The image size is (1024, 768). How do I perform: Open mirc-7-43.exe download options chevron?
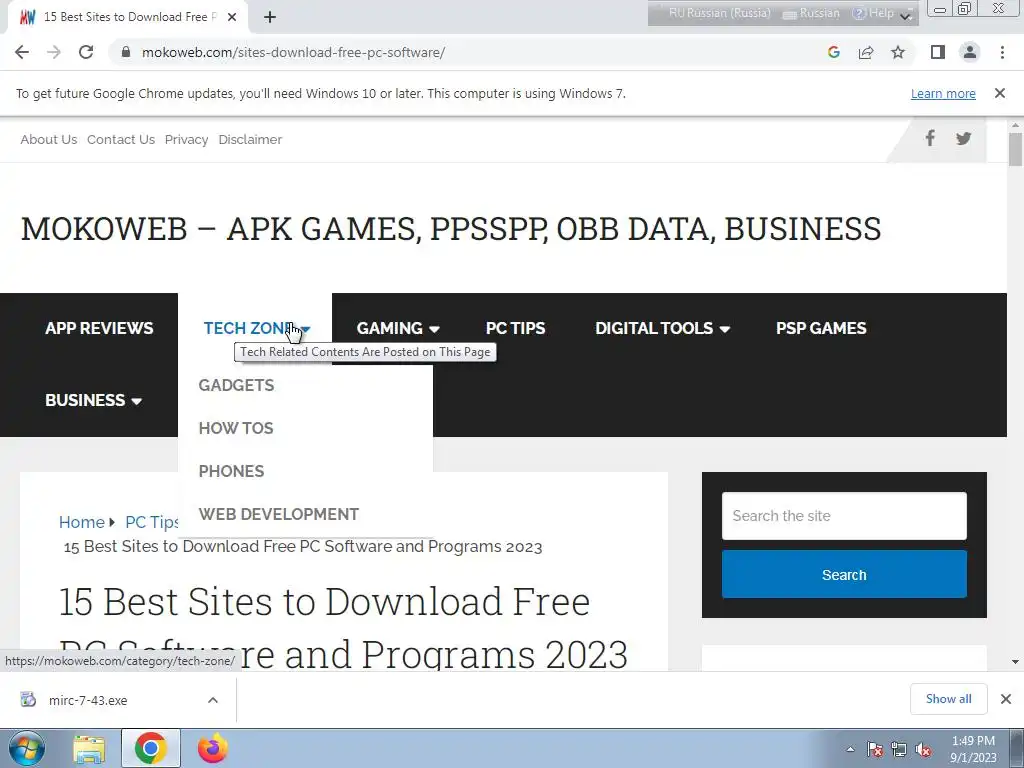(x=213, y=699)
